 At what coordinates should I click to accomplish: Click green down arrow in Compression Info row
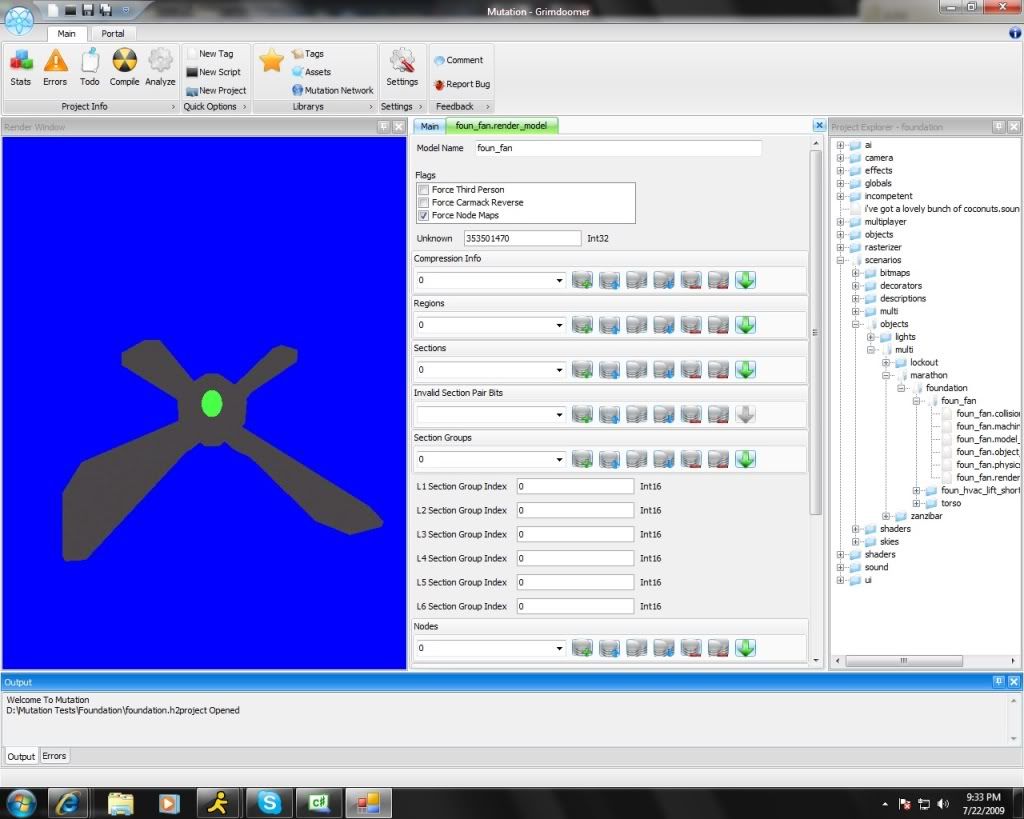tap(745, 280)
